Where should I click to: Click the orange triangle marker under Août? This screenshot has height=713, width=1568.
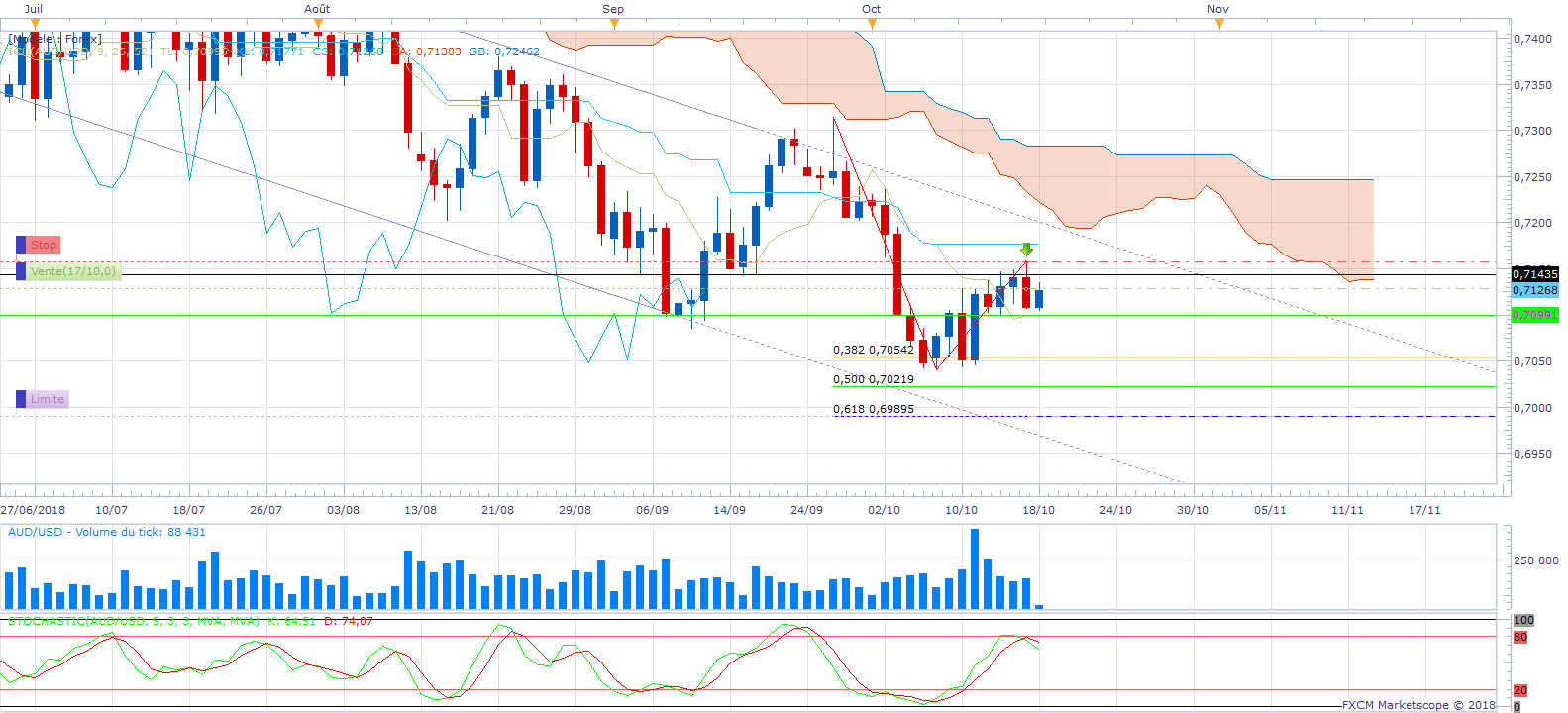[319, 24]
